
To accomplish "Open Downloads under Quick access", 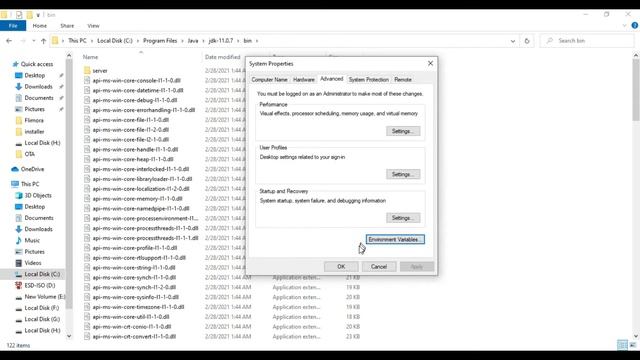I will pos(38,87).
